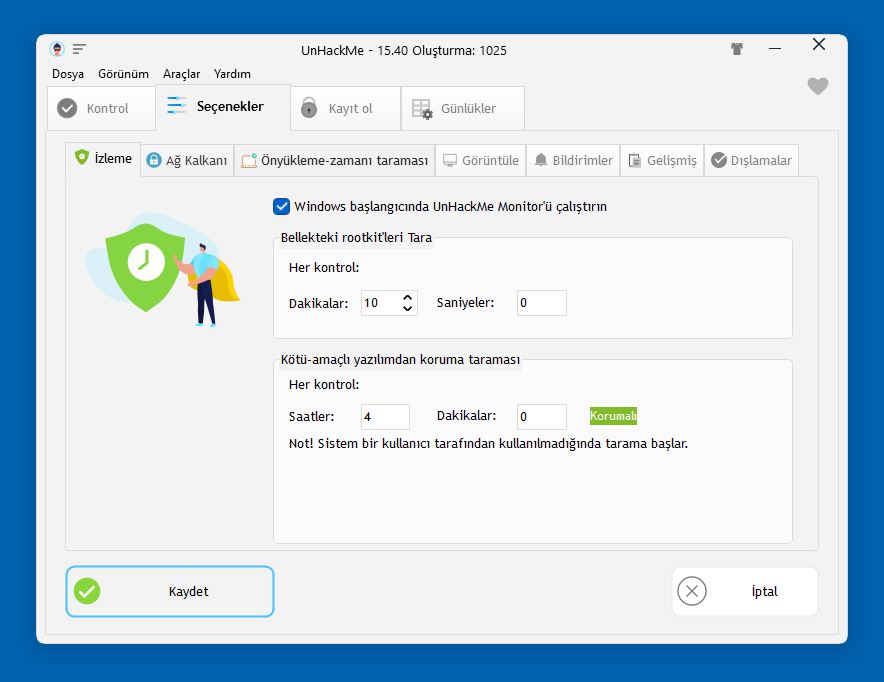Click the t-shirt skin icon
The image size is (884, 682).
point(736,49)
